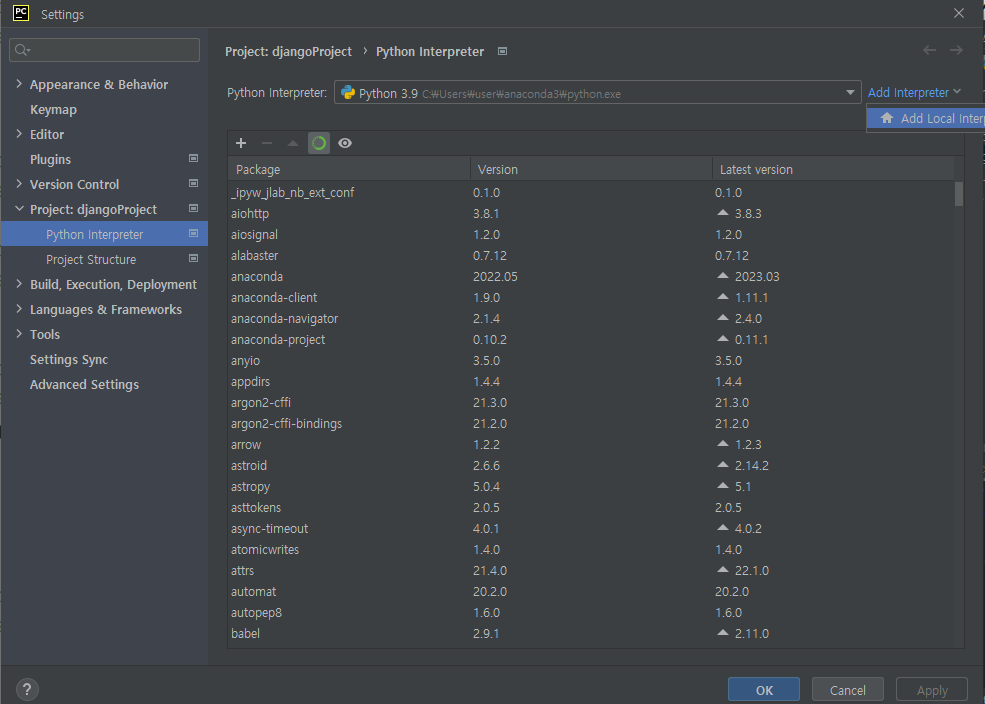Click home icon of Add Local Interpreter
Viewport: 985px width, 704px height.
coord(887,118)
